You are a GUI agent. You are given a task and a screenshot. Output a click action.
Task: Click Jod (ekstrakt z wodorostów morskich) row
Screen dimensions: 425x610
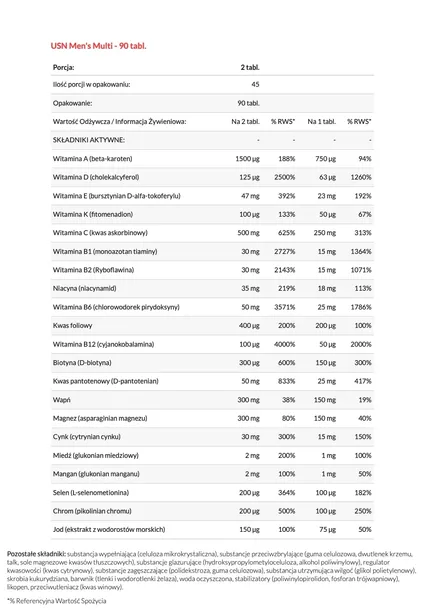(212, 529)
